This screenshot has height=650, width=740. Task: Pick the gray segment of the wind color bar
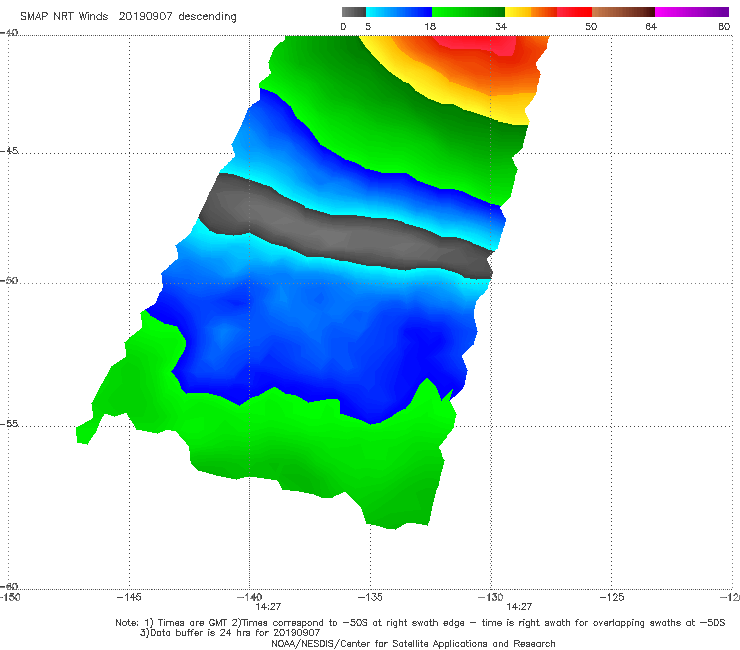[354, 12]
